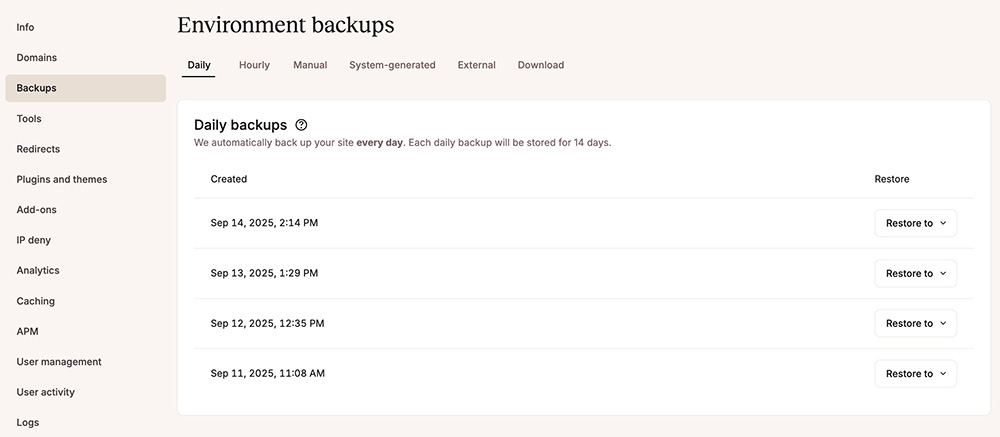Switch to the Manual tab
This screenshot has width=1000, height=437.
[310, 65]
